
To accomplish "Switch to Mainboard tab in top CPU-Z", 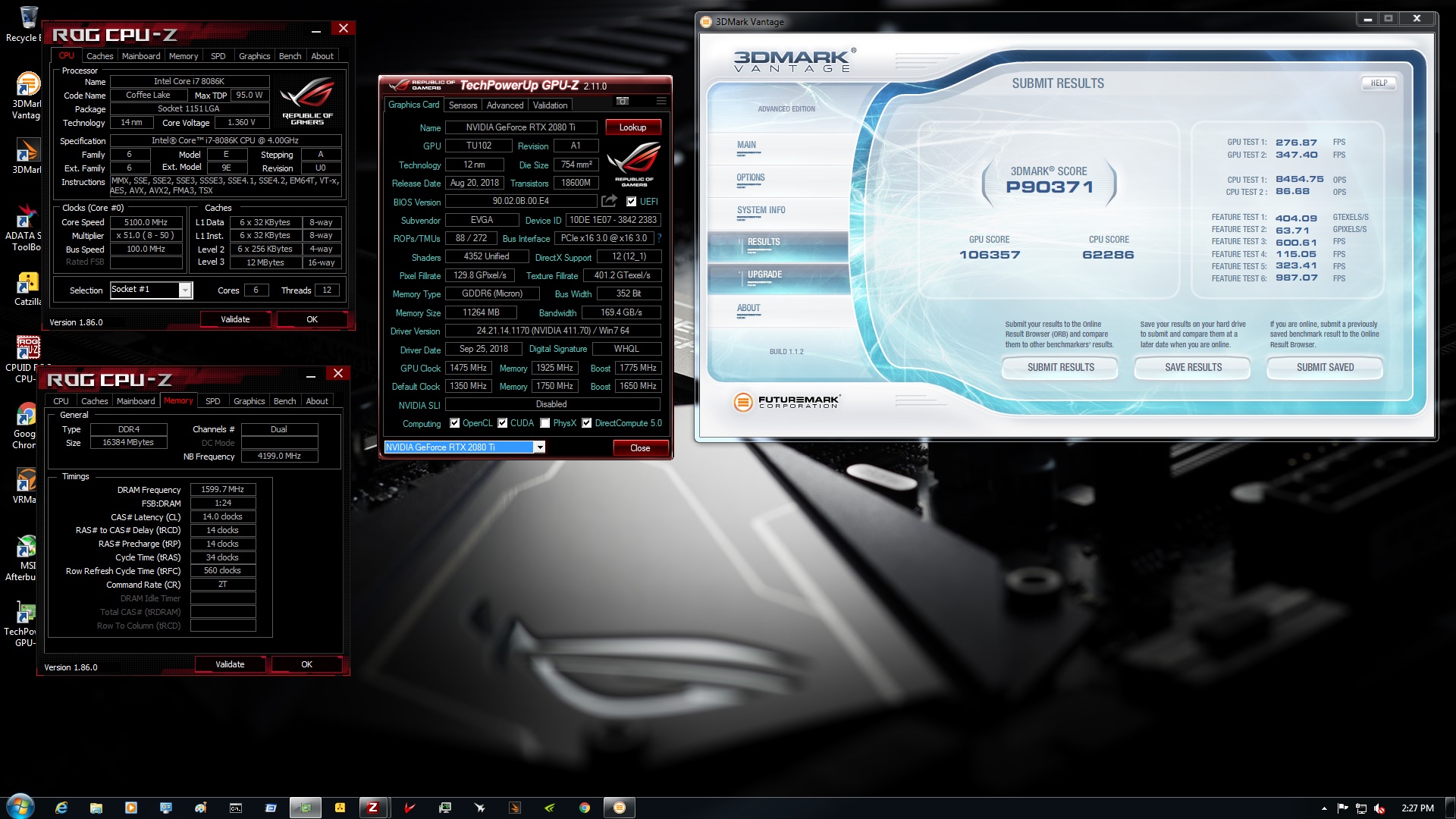I will point(141,56).
